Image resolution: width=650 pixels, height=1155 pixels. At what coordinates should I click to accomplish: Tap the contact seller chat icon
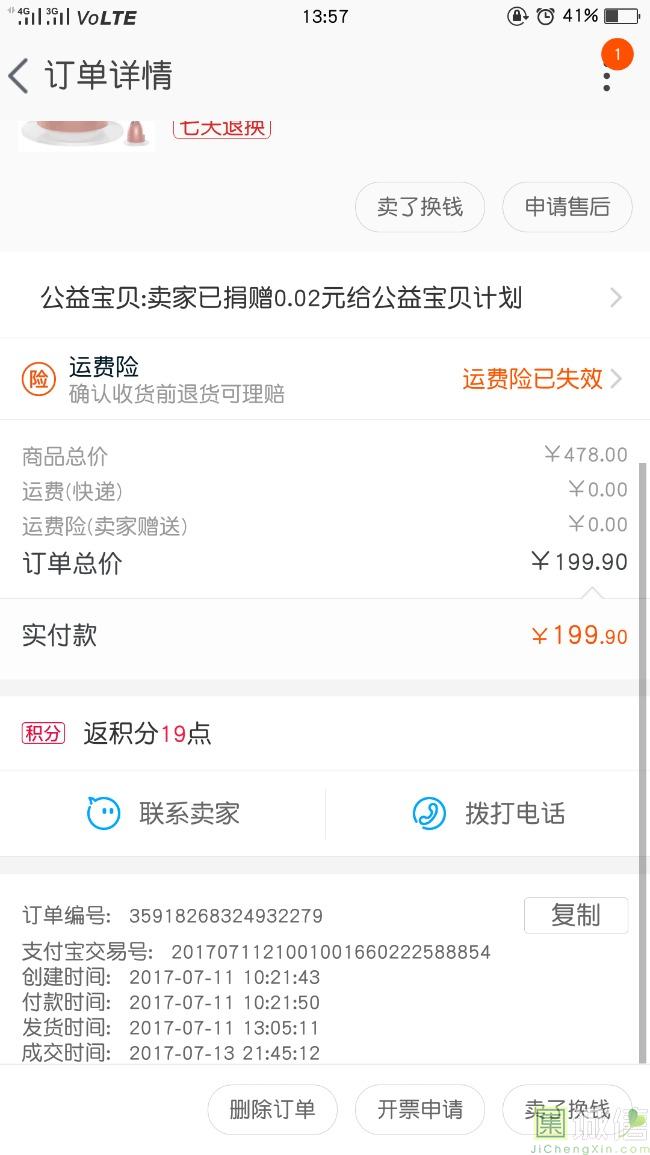(104, 813)
